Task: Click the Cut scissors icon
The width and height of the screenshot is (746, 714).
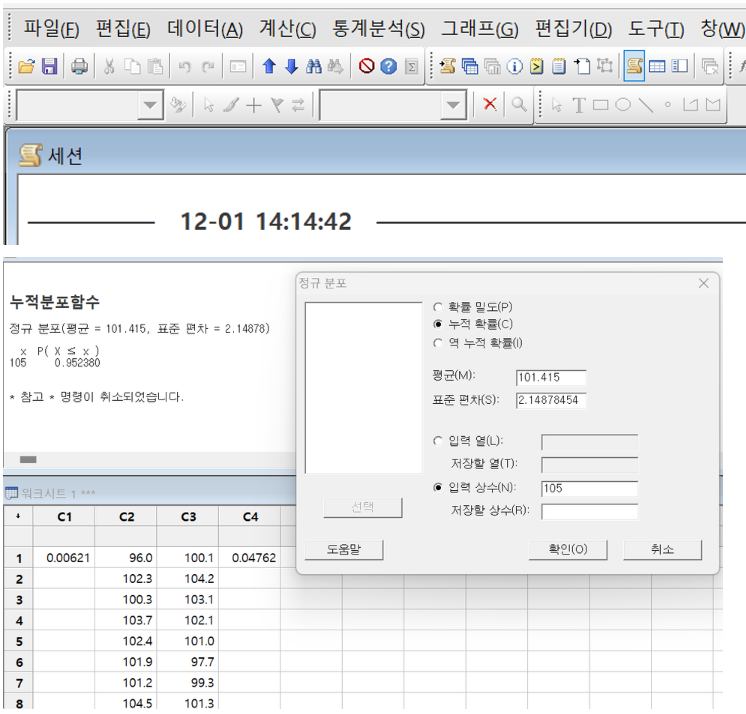Action: coord(109,66)
